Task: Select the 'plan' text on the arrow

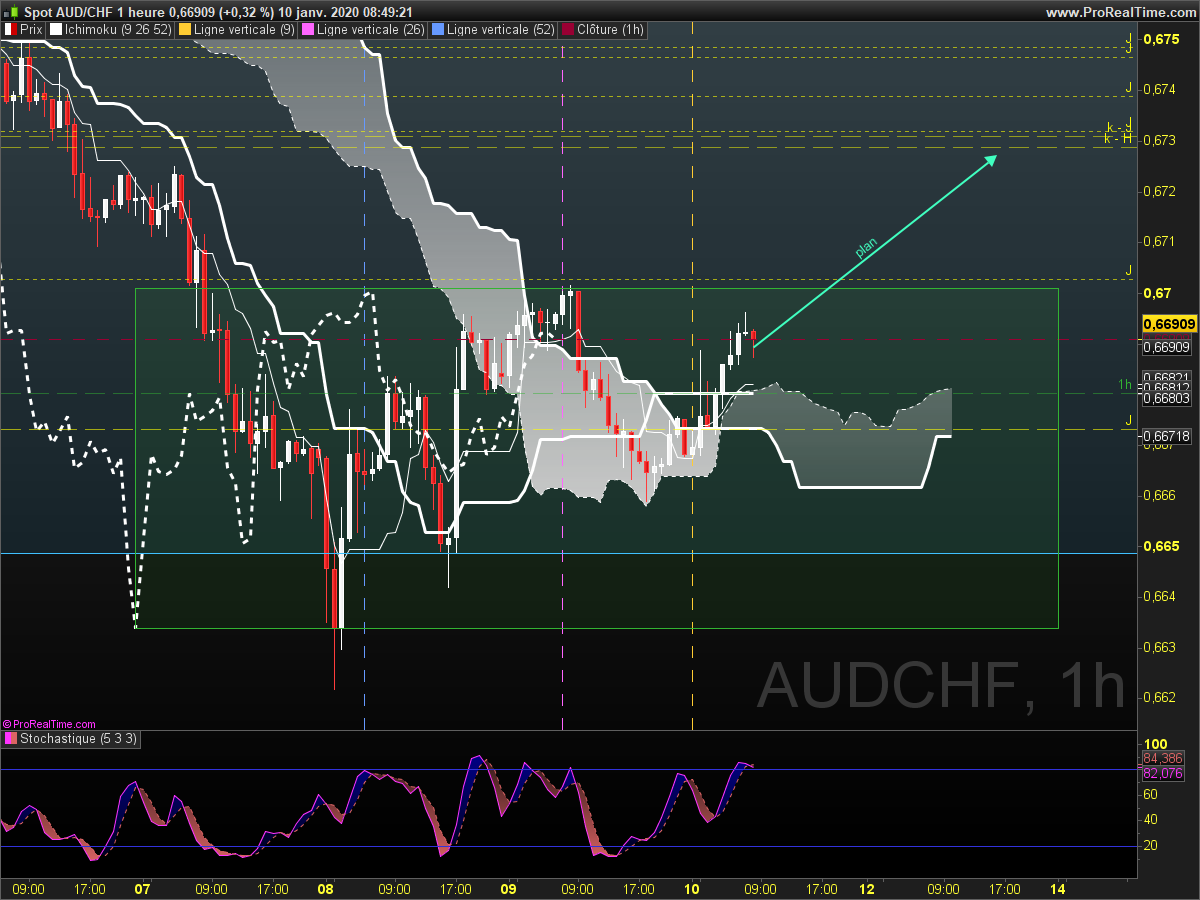Action: [x=866, y=249]
